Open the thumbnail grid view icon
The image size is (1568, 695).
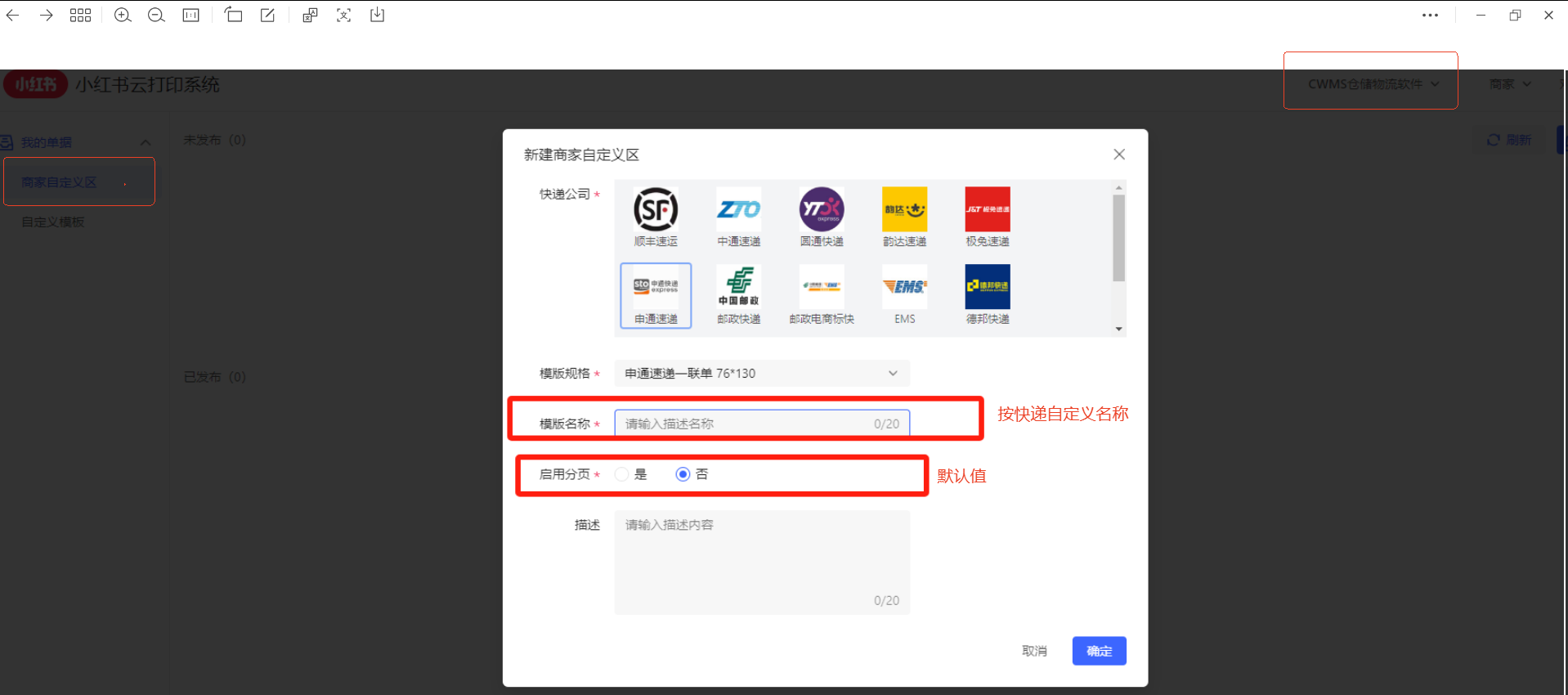click(x=80, y=15)
